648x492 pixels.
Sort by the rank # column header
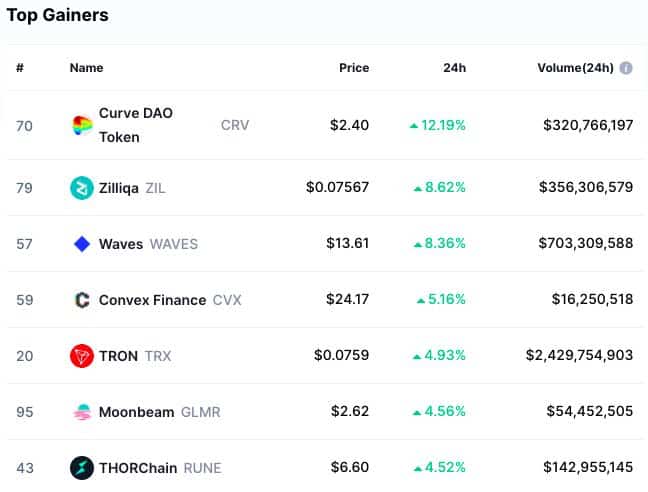click(19, 68)
